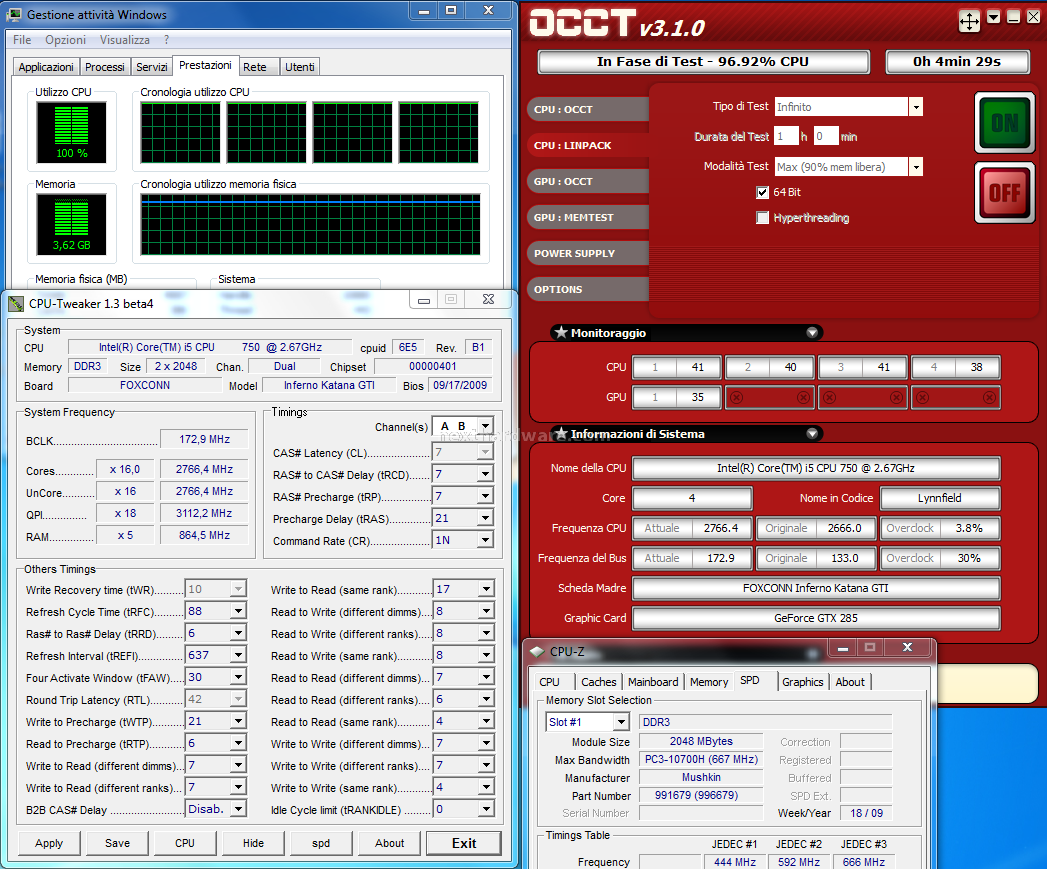Open the Precharge Delay (tRAS) dropdown
1047x869 pixels.
coord(486,518)
